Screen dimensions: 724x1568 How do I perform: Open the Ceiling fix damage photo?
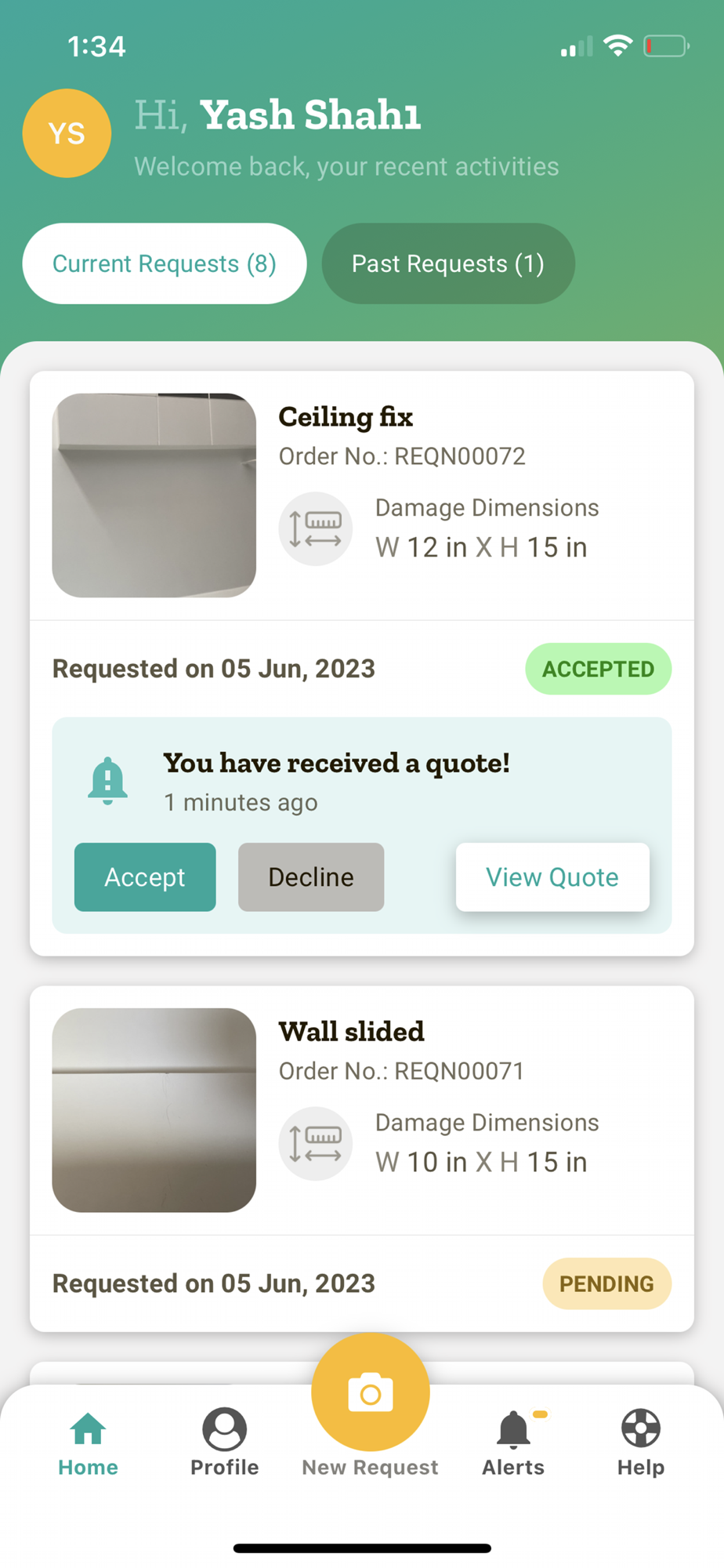point(154,495)
